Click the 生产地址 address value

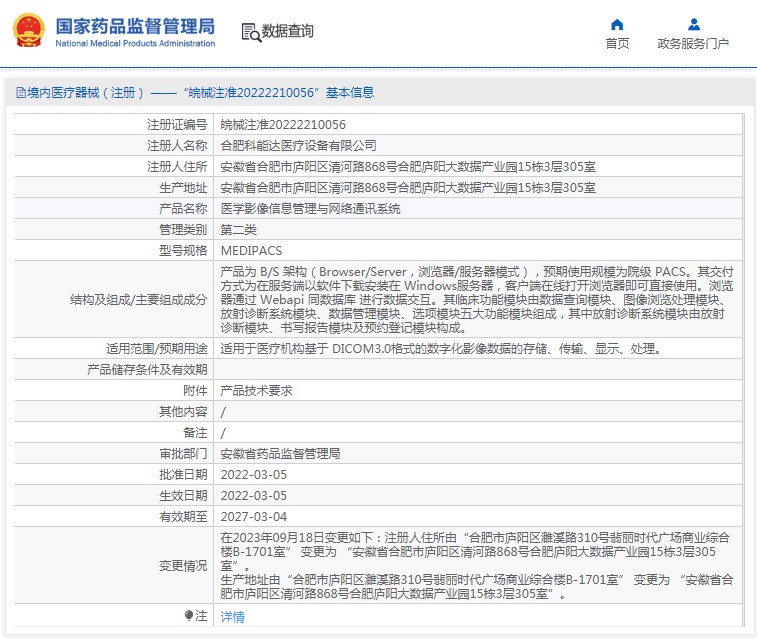pyautogui.click(x=408, y=187)
